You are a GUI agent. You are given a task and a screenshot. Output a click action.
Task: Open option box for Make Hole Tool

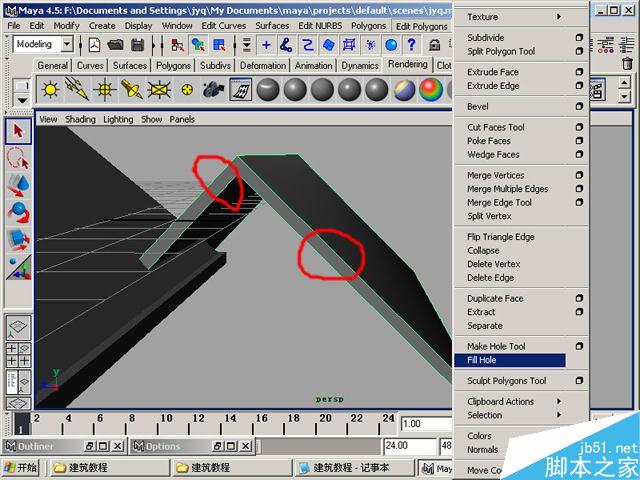tap(579, 346)
